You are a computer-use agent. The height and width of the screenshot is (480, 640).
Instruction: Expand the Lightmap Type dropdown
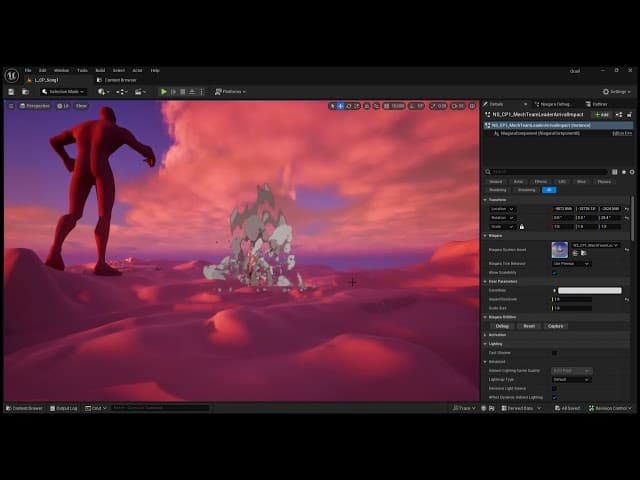click(x=572, y=379)
